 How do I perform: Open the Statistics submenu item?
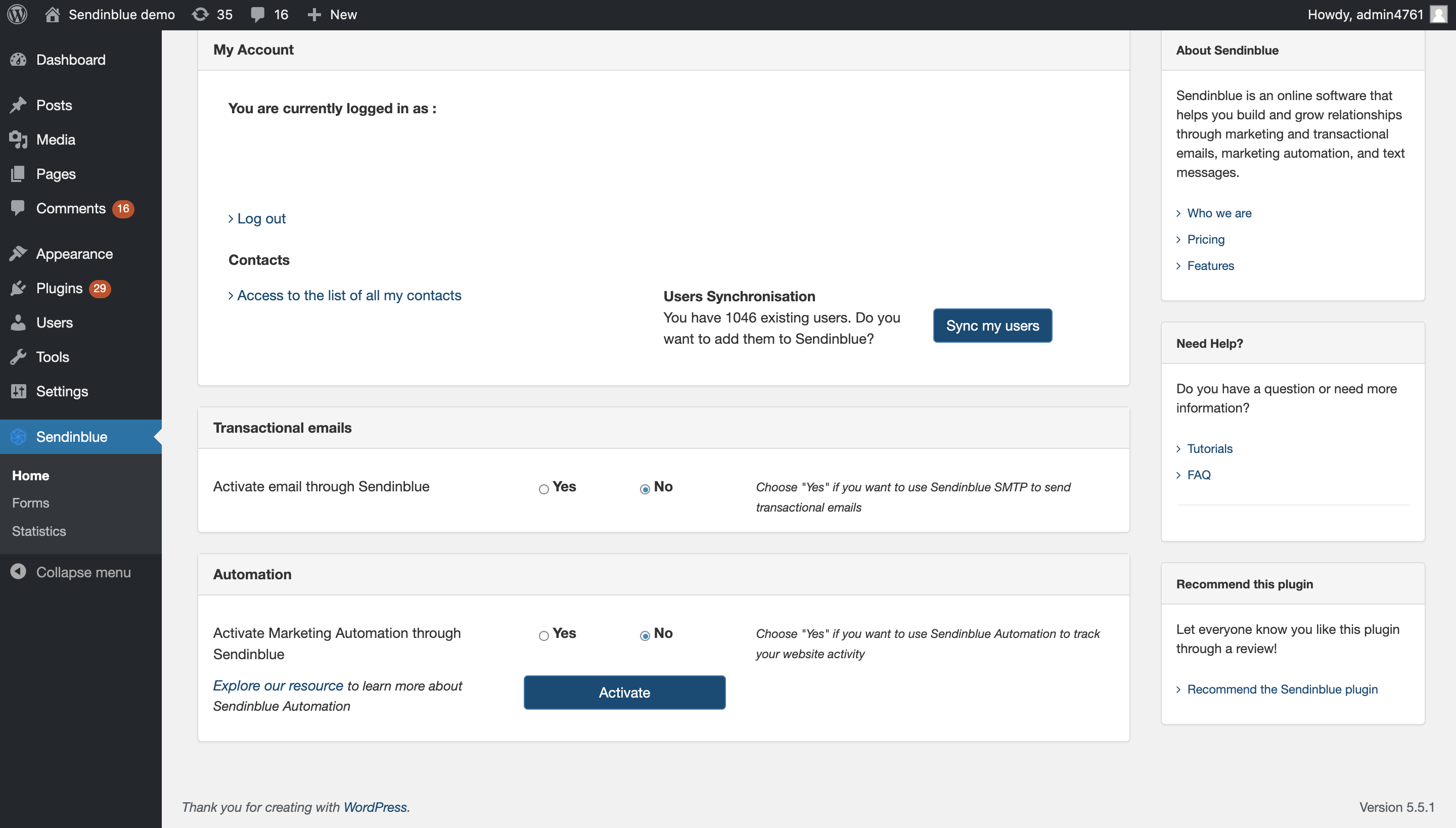[x=38, y=531]
